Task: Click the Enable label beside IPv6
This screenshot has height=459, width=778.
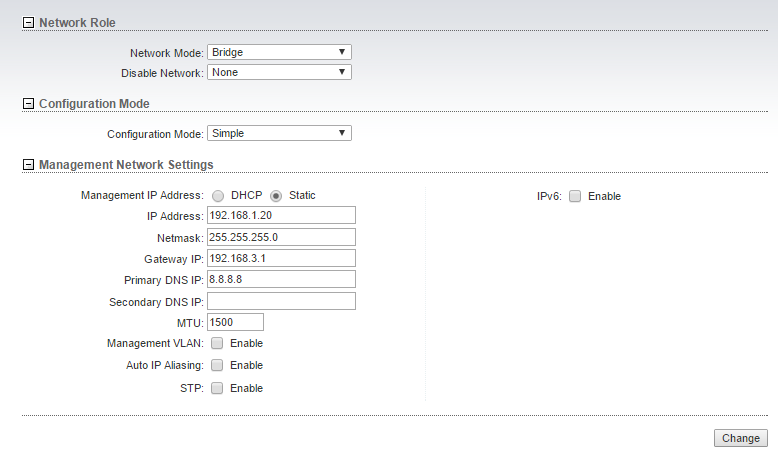Action: pos(604,197)
